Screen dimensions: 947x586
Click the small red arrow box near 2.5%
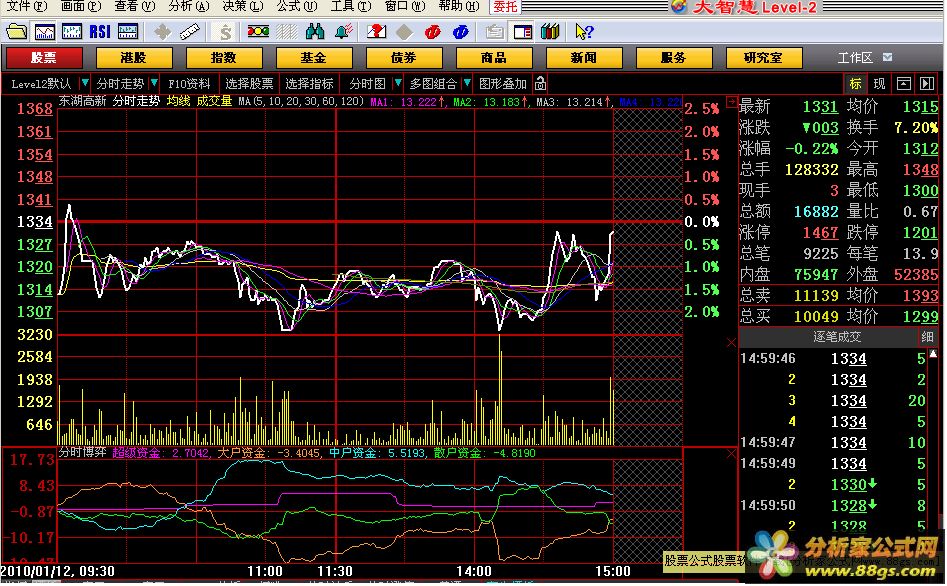point(731,102)
